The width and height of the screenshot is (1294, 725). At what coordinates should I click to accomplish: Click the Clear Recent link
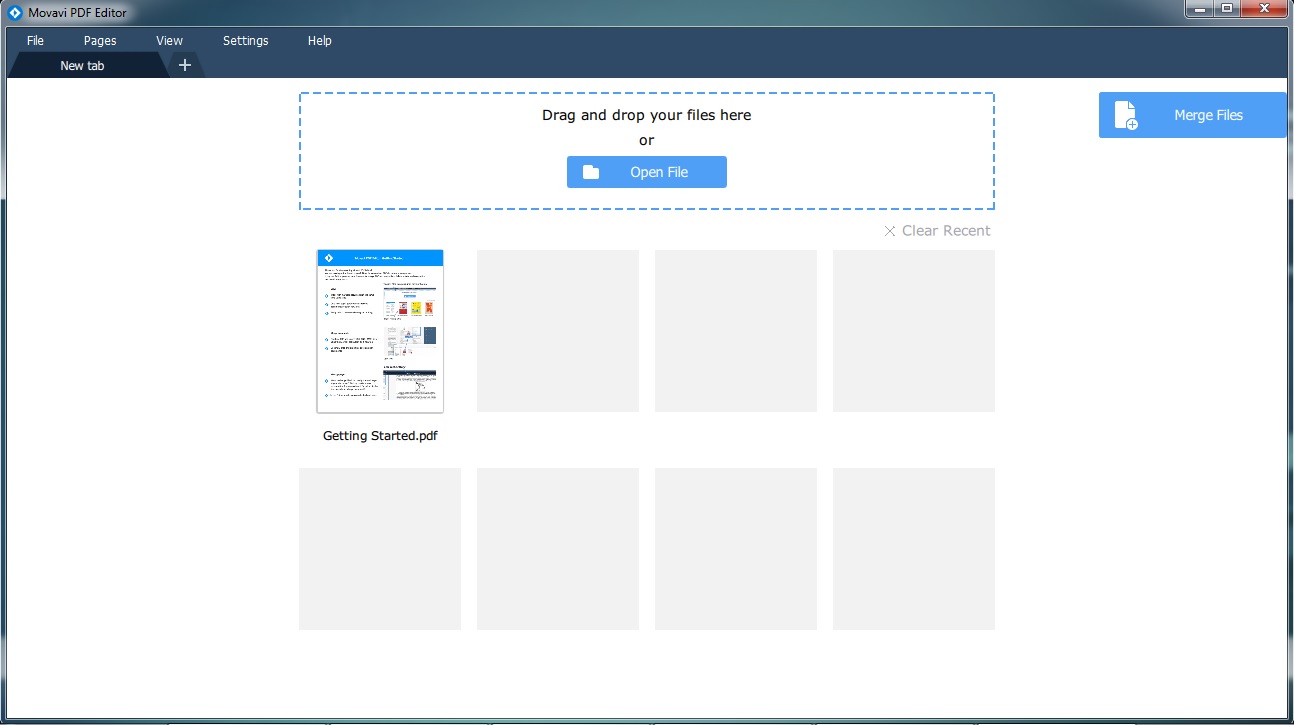(x=937, y=231)
